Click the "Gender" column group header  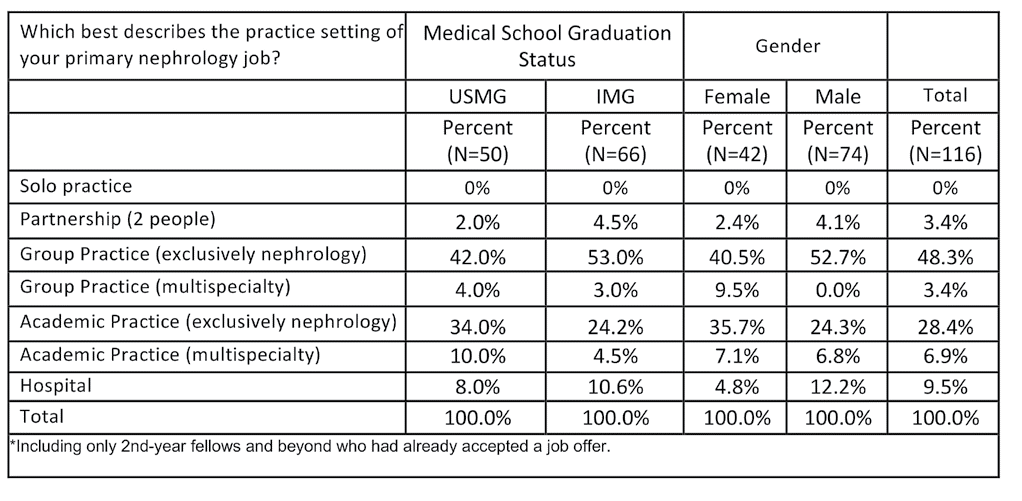point(787,46)
